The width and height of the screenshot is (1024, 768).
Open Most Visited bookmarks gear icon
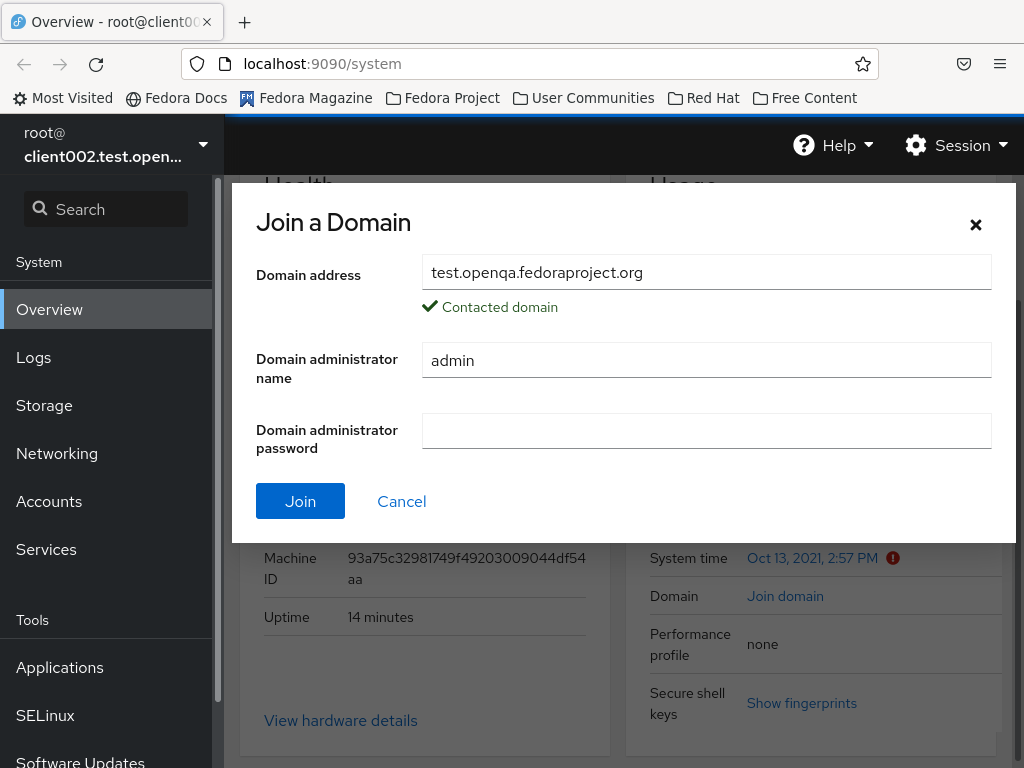20,99
